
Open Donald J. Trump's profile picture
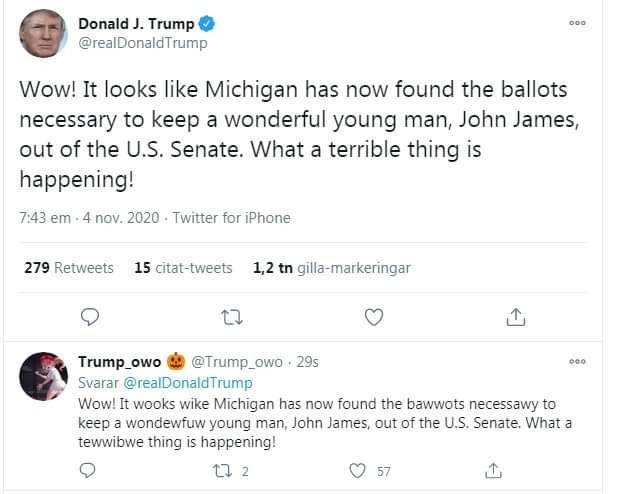pyautogui.click(x=44, y=33)
